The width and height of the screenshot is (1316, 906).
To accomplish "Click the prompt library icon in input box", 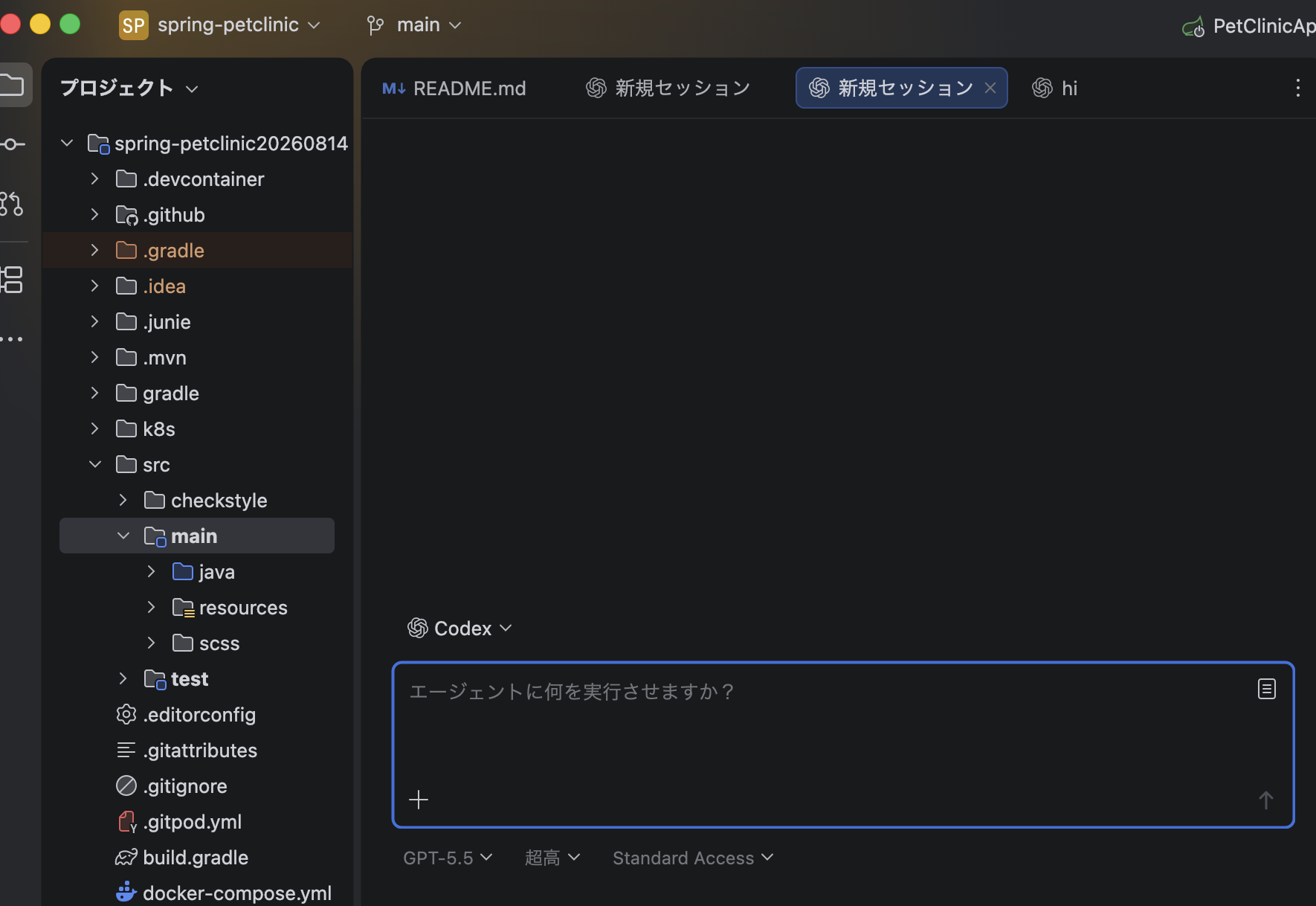I will click(x=1266, y=689).
